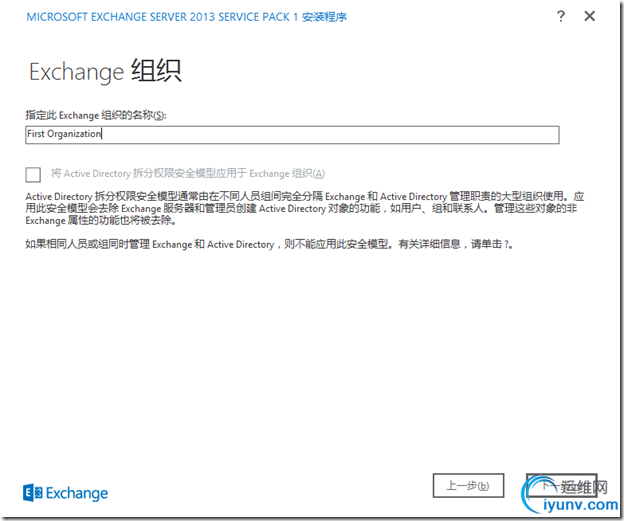The image size is (624, 521).
Task: Go back with the 上一步 button
Action: pyautogui.click(x=468, y=485)
